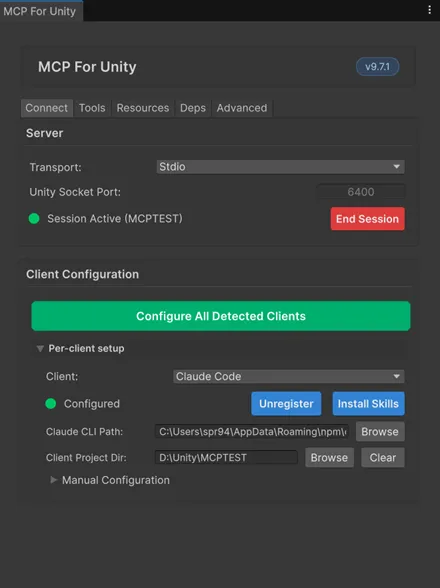Image resolution: width=440 pixels, height=588 pixels.
Task: Click the Configured status text
Action: (x=92, y=404)
